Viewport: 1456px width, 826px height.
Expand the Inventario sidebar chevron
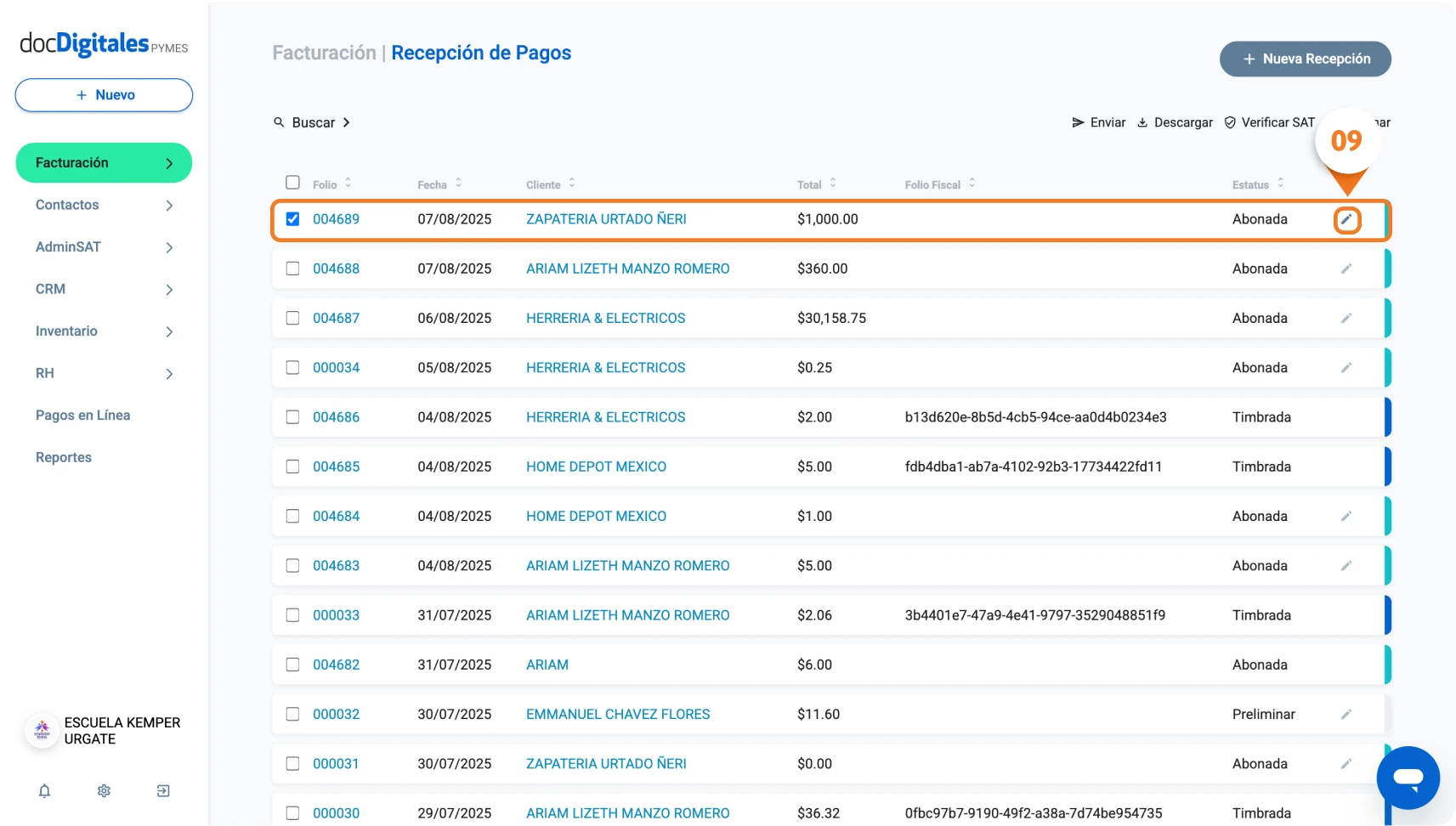tap(169, 331)
